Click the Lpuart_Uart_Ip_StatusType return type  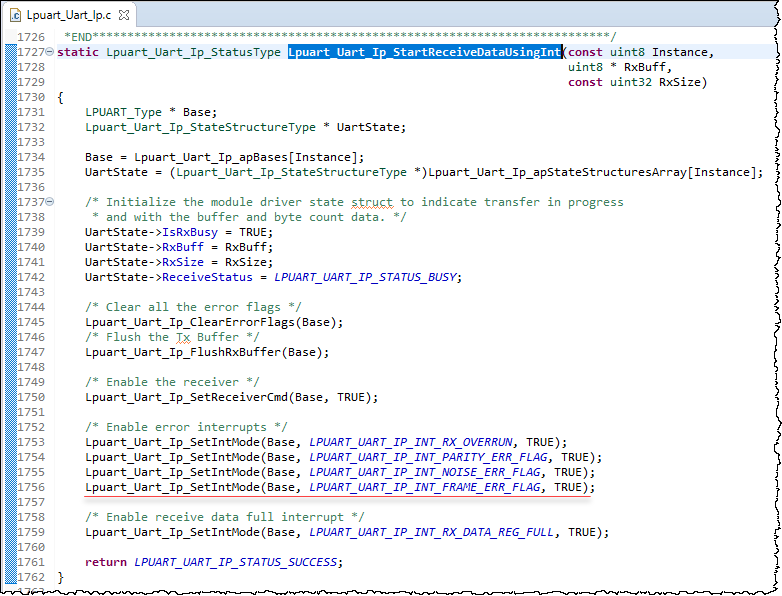pyautogui.click(x=193, y=52)
